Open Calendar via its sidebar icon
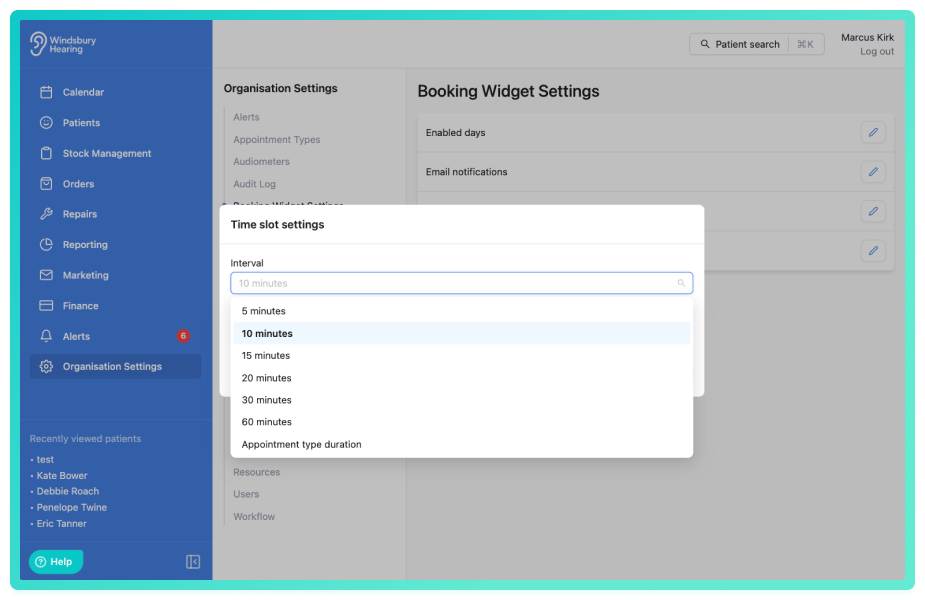The image size is (925, 600). click(x=46, y=92)
